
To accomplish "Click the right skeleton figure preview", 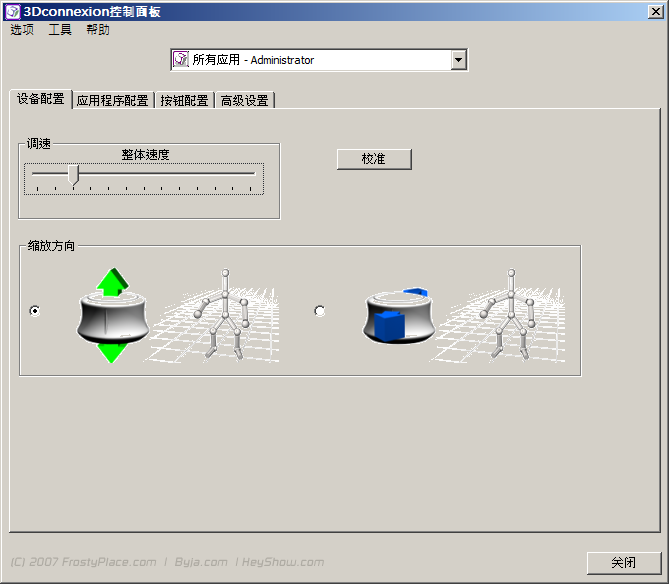I will [x=511, y=312].
